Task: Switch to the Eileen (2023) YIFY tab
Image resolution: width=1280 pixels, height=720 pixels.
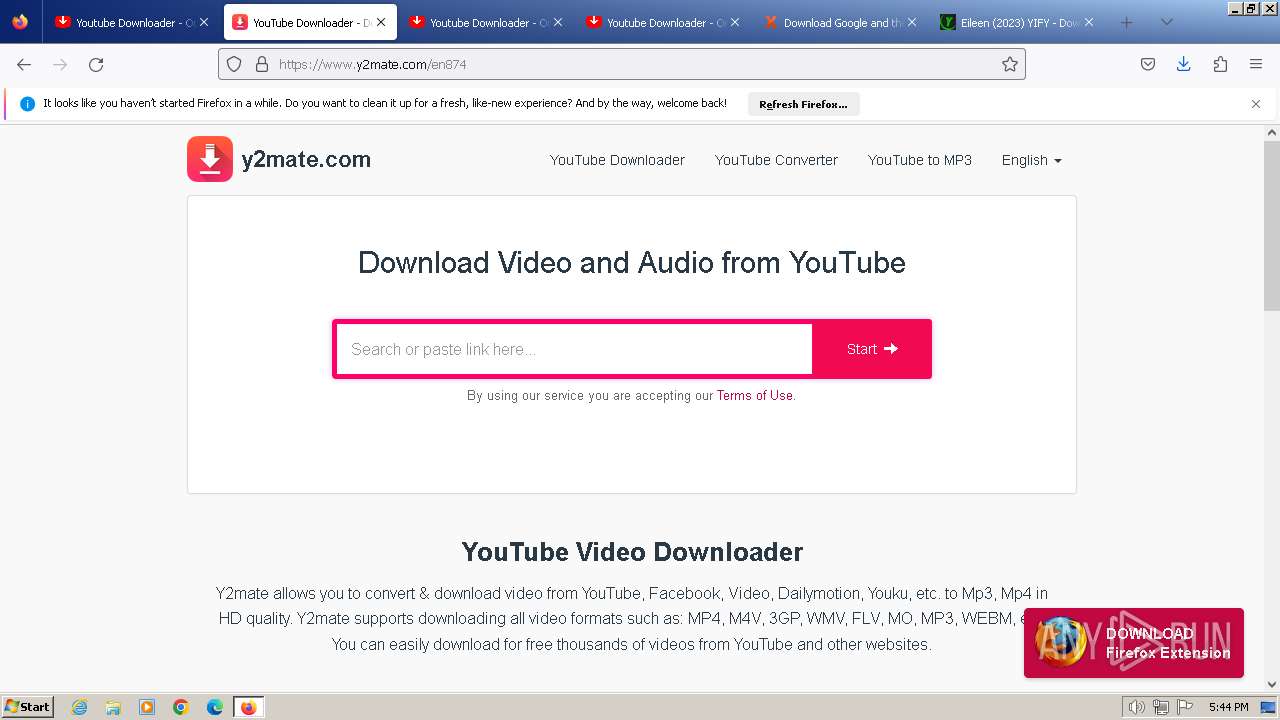Action: click(1017, 22)
